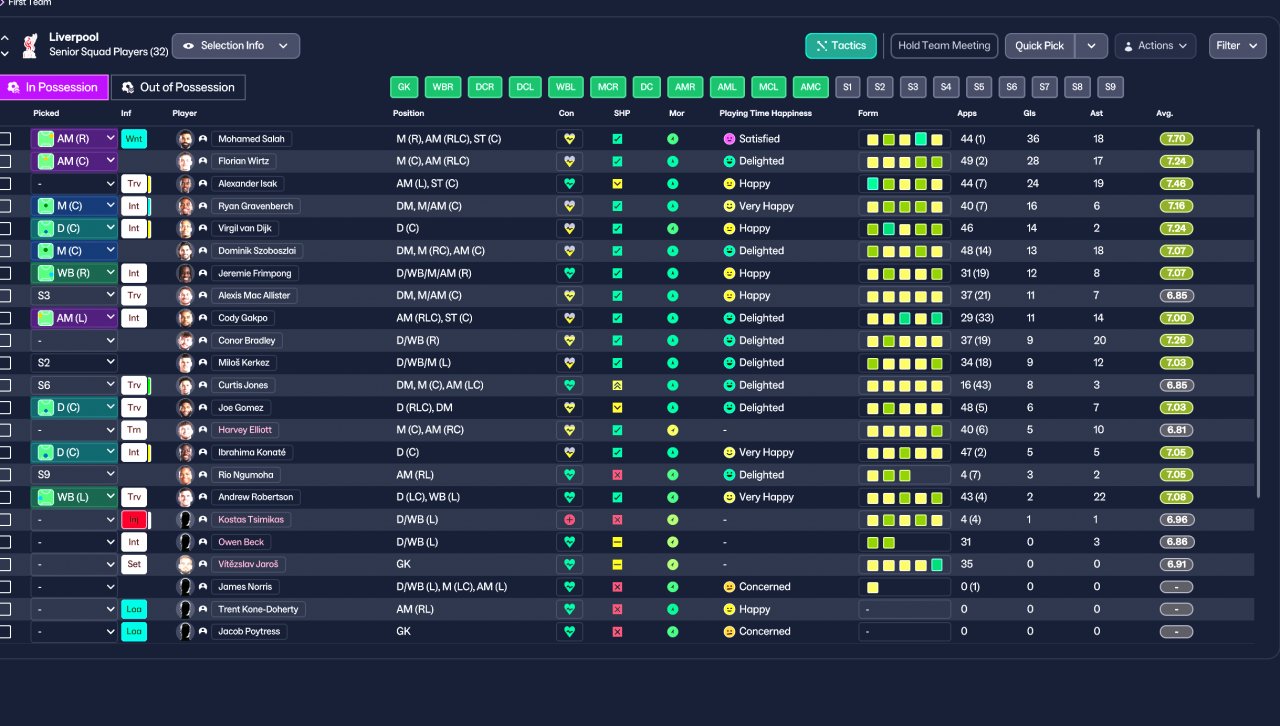Open Curtis Jones's S6 picked dropdown

[75, 385]
